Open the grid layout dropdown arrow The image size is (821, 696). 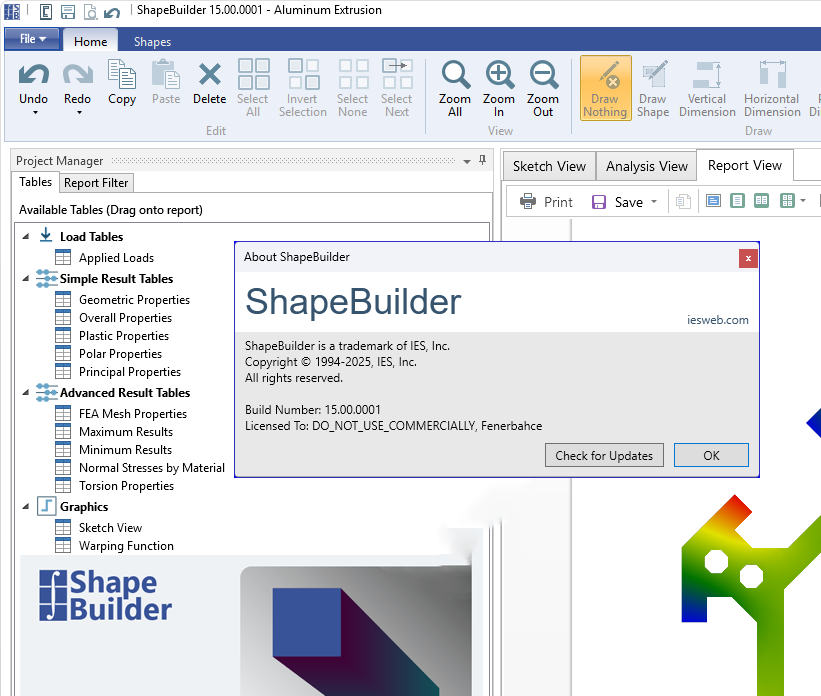pyautogui.click(x=803, y=201)
